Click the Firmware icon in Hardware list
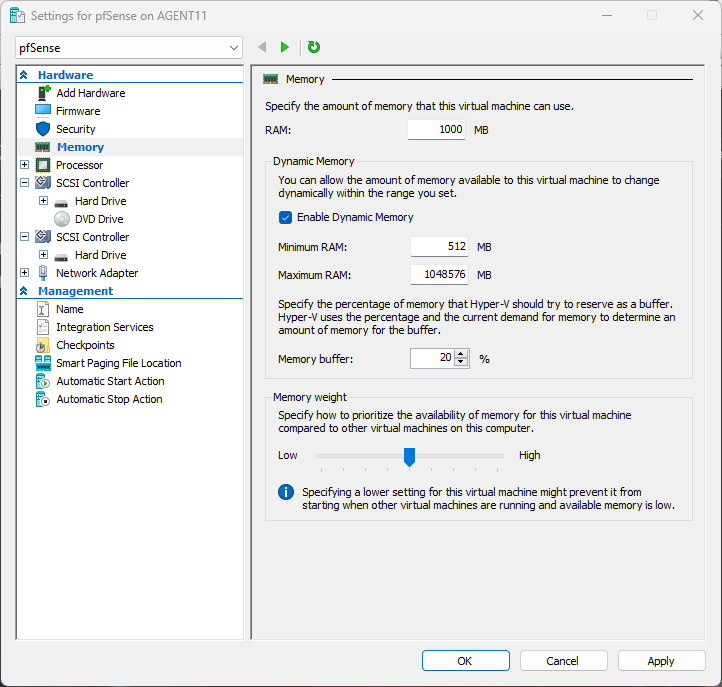This screenshot has width=722, height=687. (x=43, y=111)
